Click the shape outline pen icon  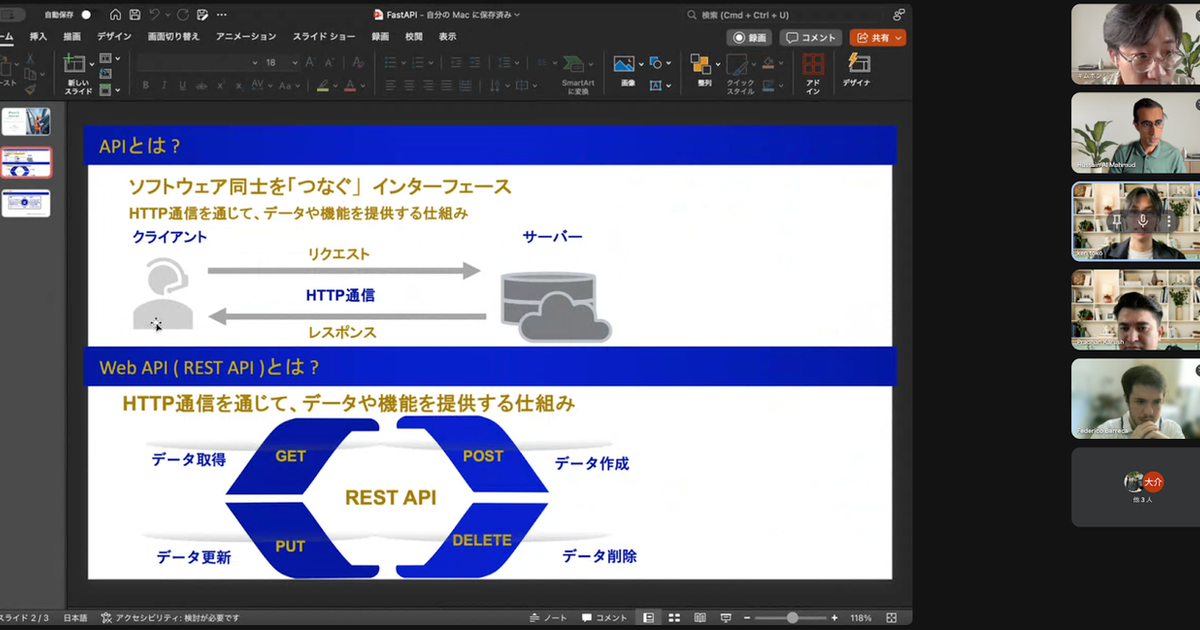pyautogui.click(x=767, y=86)
